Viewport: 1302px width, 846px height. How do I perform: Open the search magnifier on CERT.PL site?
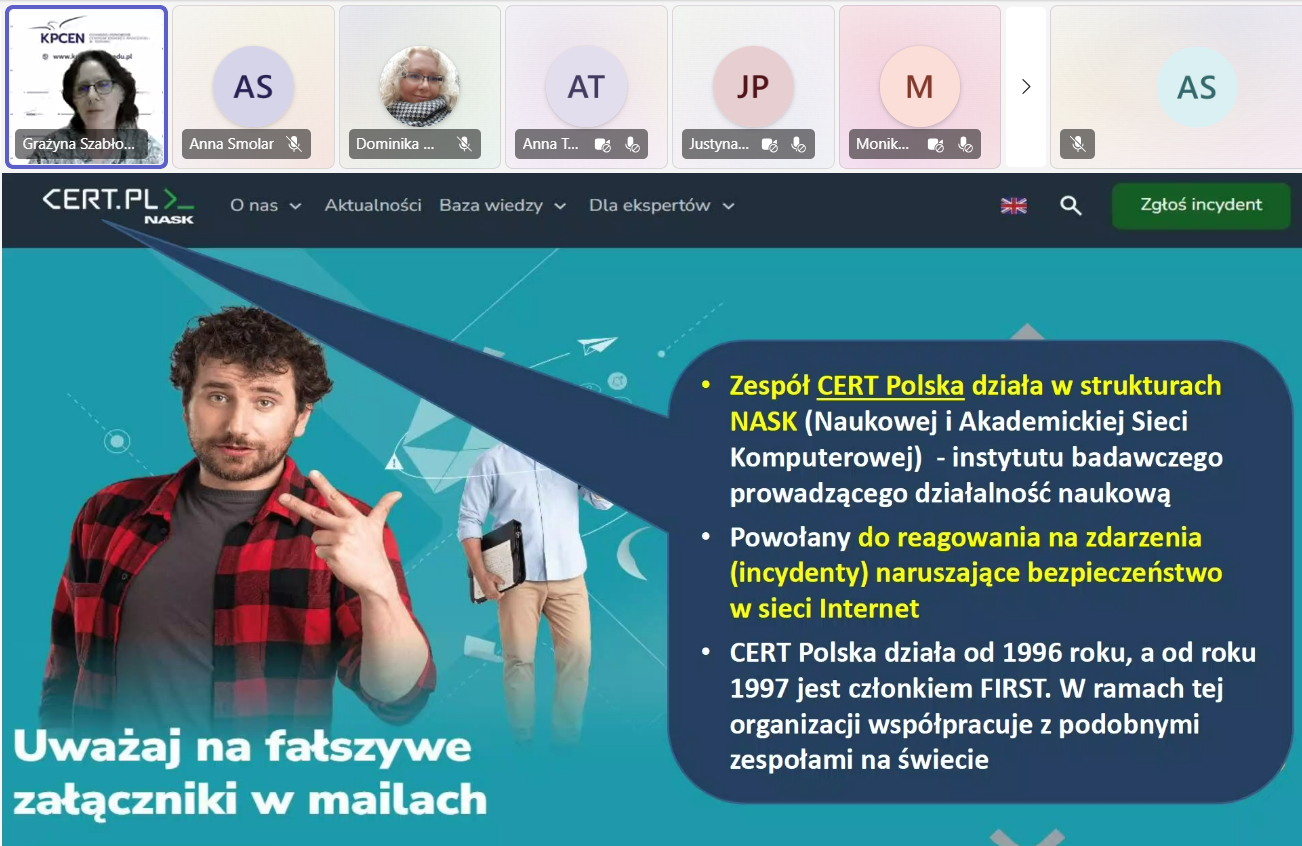pyautogui.click(x=1071, y=206)
